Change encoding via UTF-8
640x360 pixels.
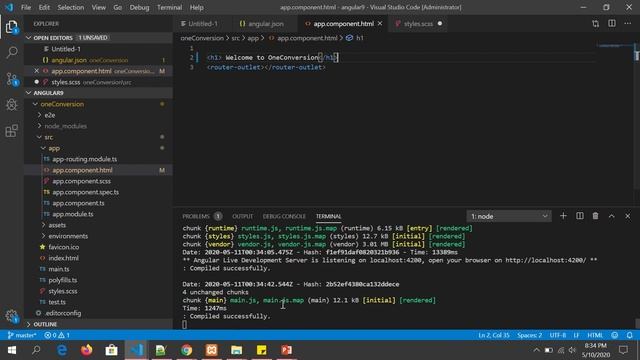[557, 335]
